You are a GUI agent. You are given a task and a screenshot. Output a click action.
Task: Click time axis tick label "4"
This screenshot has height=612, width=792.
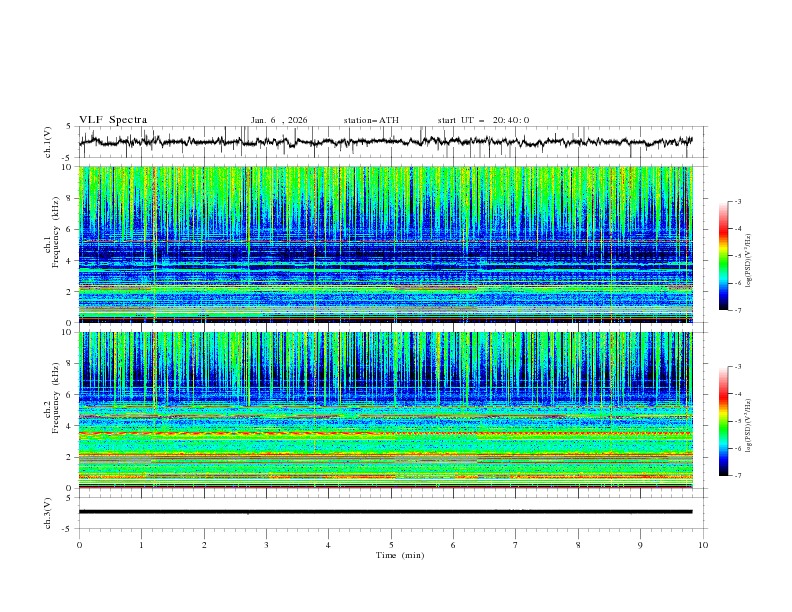pyautogui.click(x=328, y=545)
